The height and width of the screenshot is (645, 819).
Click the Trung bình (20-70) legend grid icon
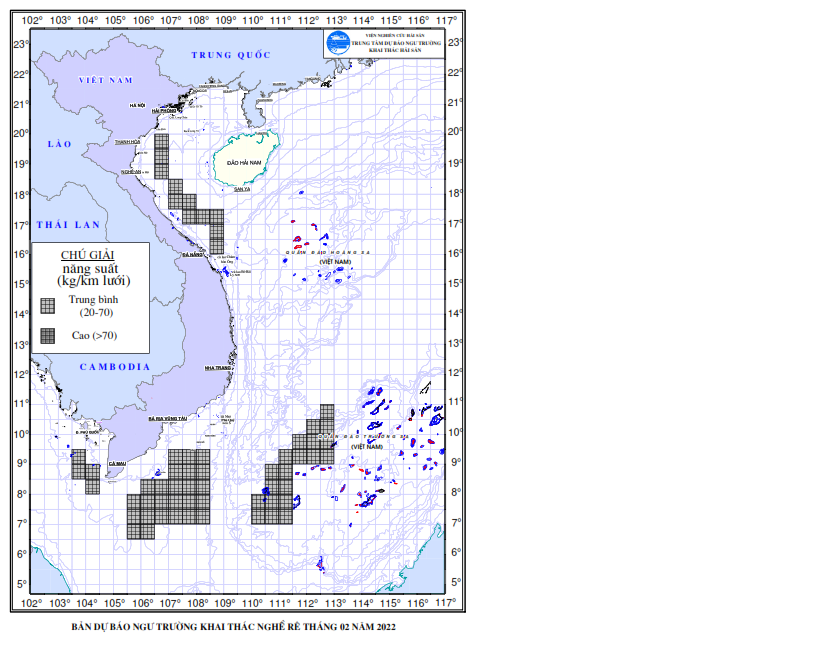coord(48,306)
